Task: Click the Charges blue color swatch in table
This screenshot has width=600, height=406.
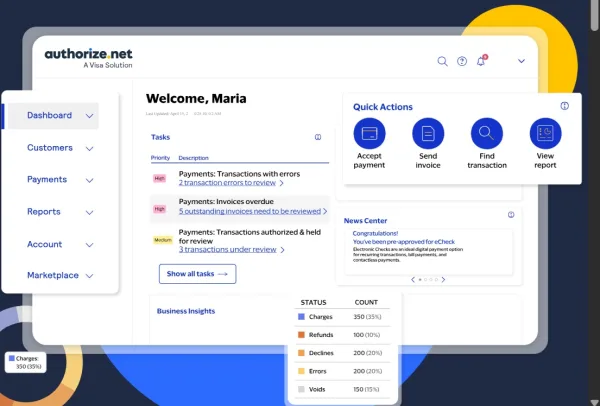Action: pyautogui.click(x=302, y=316)
